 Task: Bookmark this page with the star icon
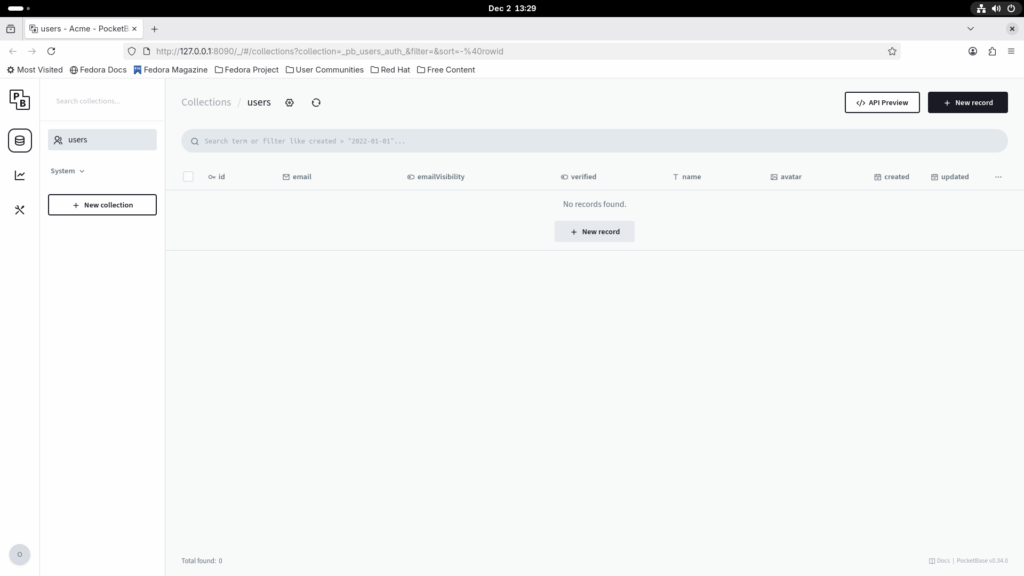(x=892, y=51)
